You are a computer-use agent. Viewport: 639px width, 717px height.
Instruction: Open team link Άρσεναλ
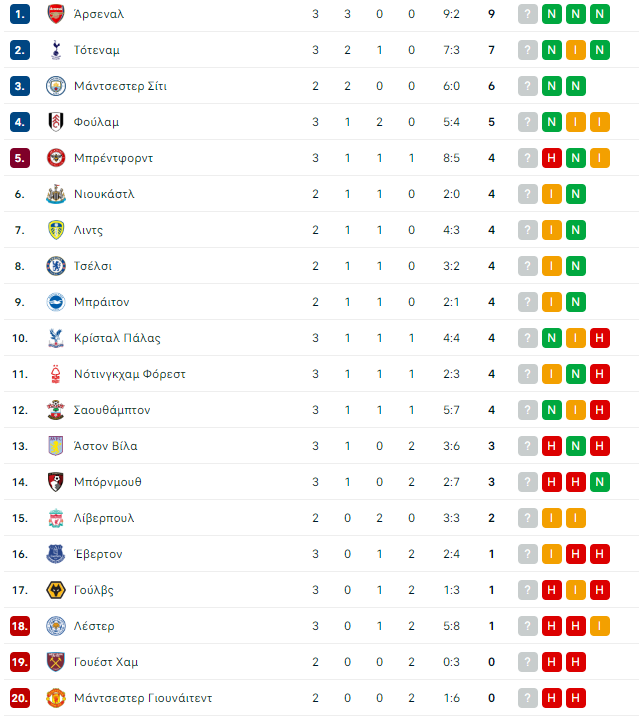pyautogui.click(x=99, y=14)
